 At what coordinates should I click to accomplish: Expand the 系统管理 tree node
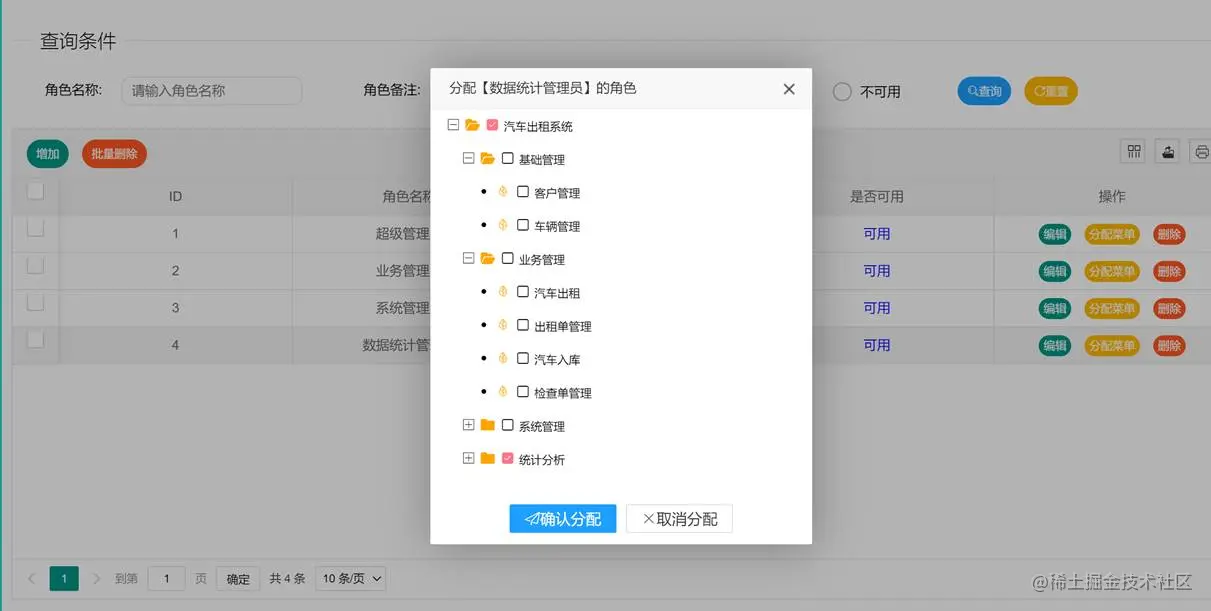(468, 425)
